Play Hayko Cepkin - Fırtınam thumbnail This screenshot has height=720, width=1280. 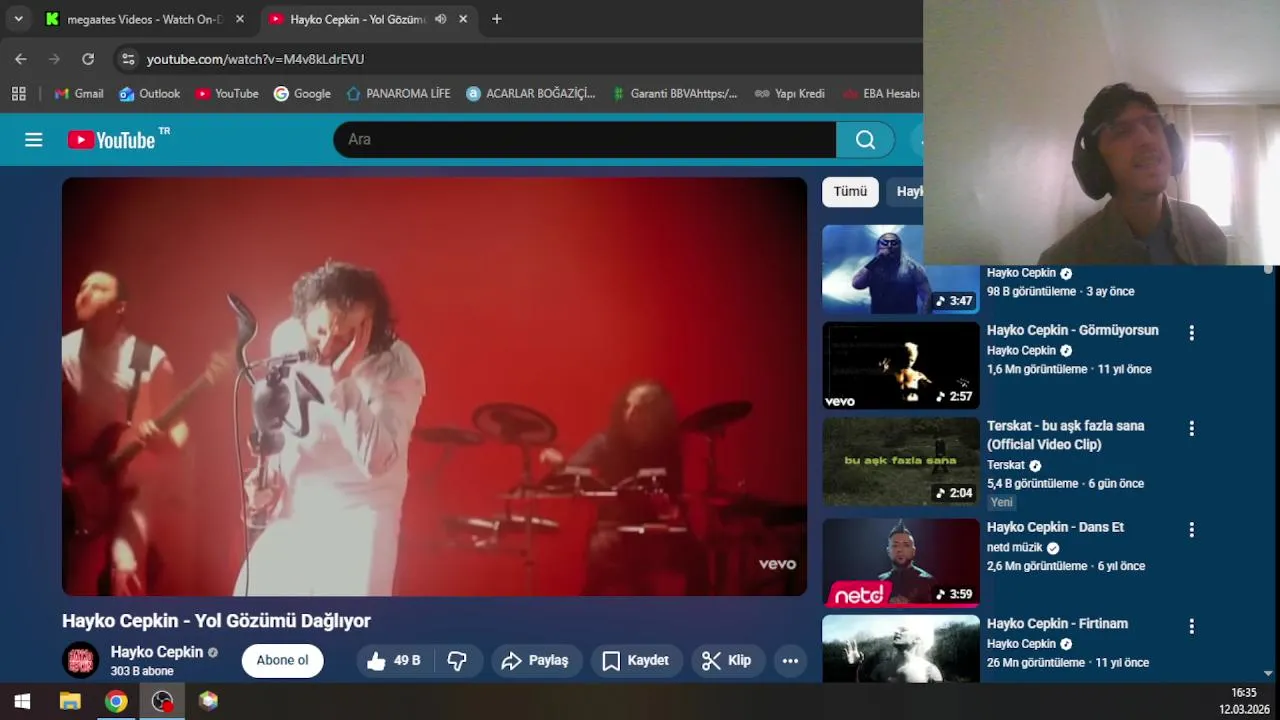click(x=901, y=648)
